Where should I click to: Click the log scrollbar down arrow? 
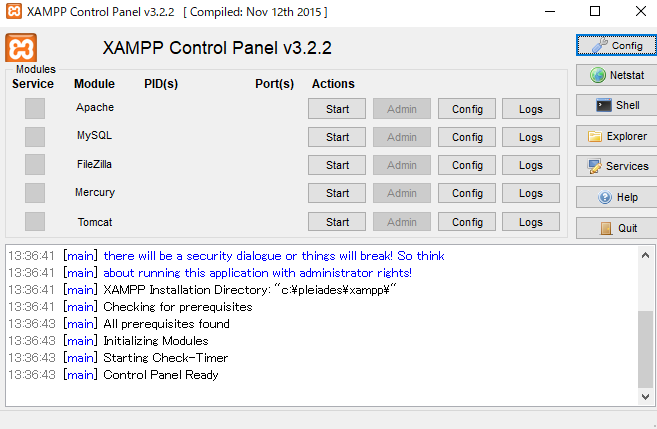coord(645,396)
